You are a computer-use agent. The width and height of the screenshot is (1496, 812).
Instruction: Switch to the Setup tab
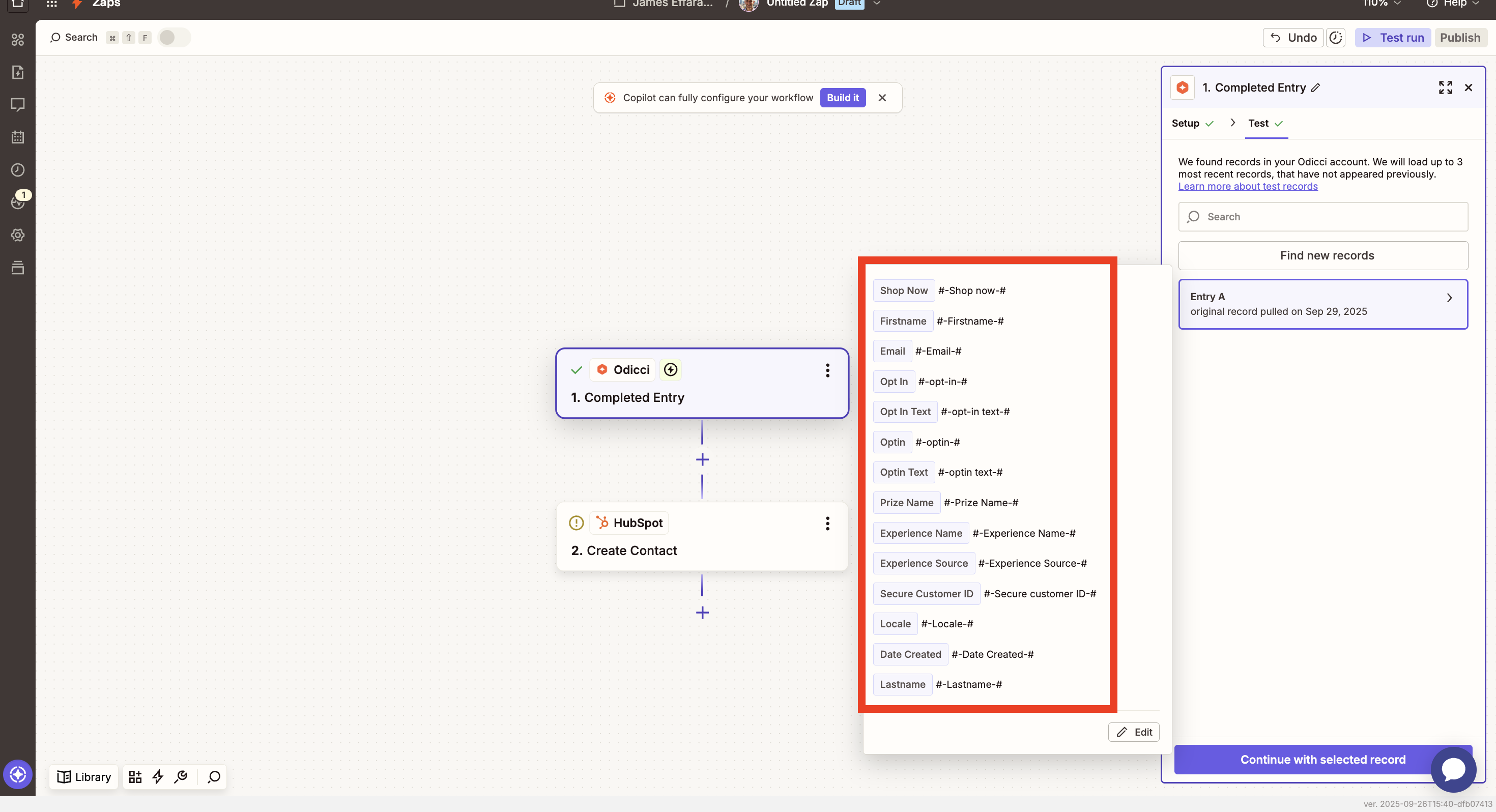(1185, 123)
